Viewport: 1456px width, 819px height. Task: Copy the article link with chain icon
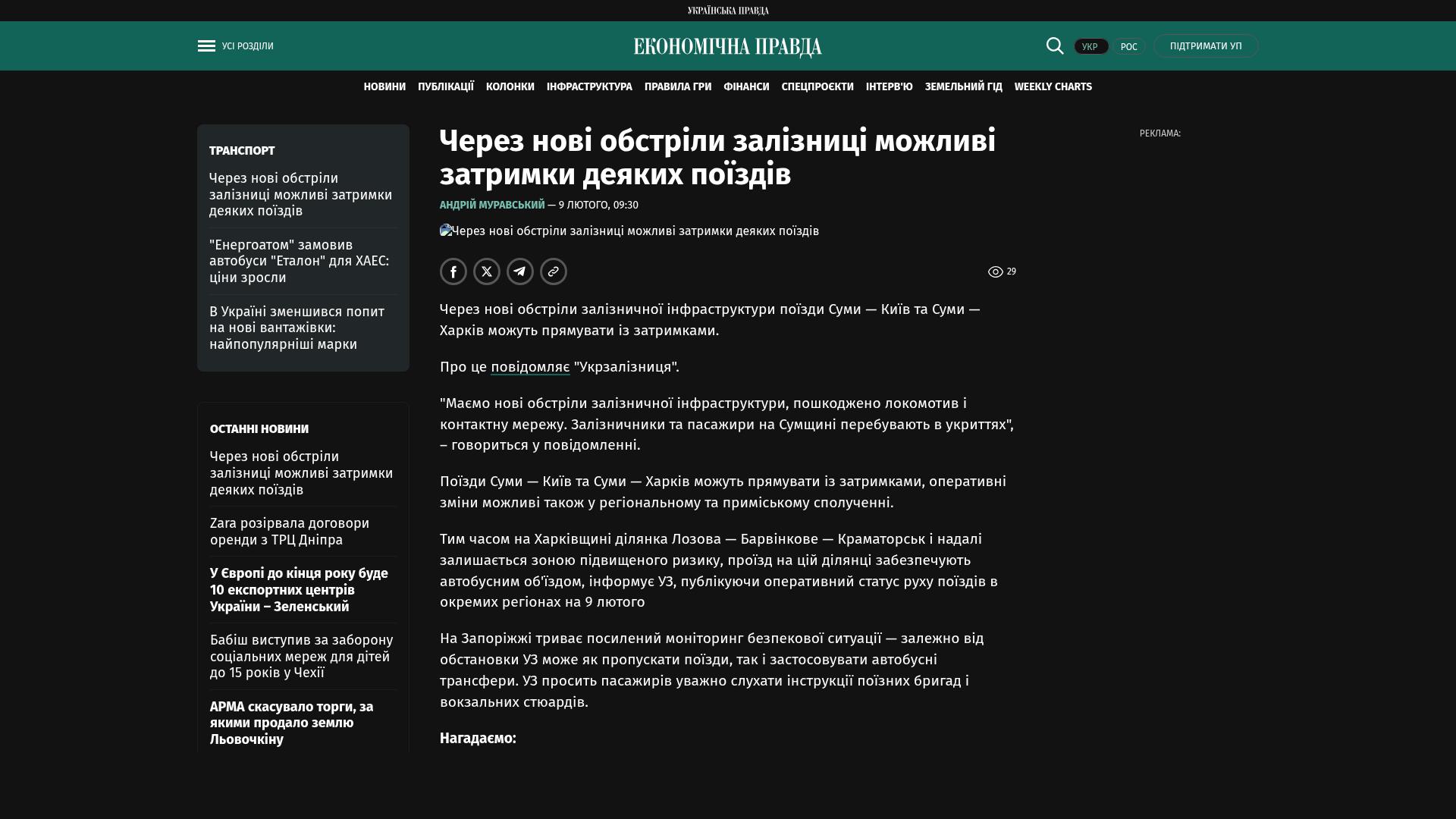click(554, 271)
